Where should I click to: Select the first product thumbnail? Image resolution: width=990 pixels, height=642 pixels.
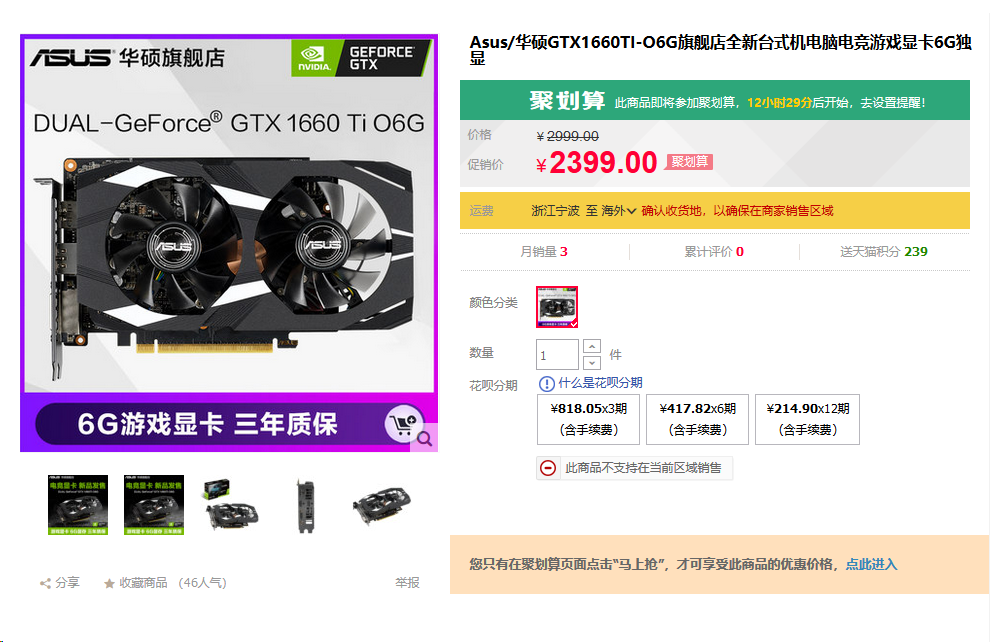pyautogui.click(x=78, y=505)
